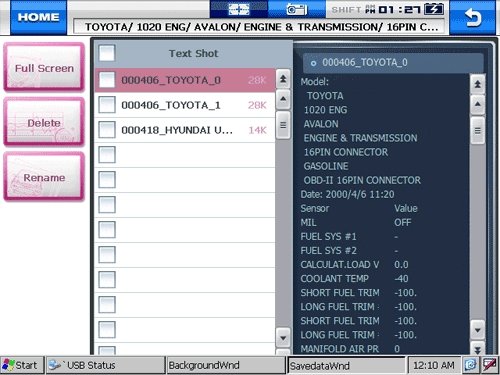Check the 000406_TOYOTA_0 checkbox
Image resolution: width=500 pixels, height=375 pixels.
[107, 80]
